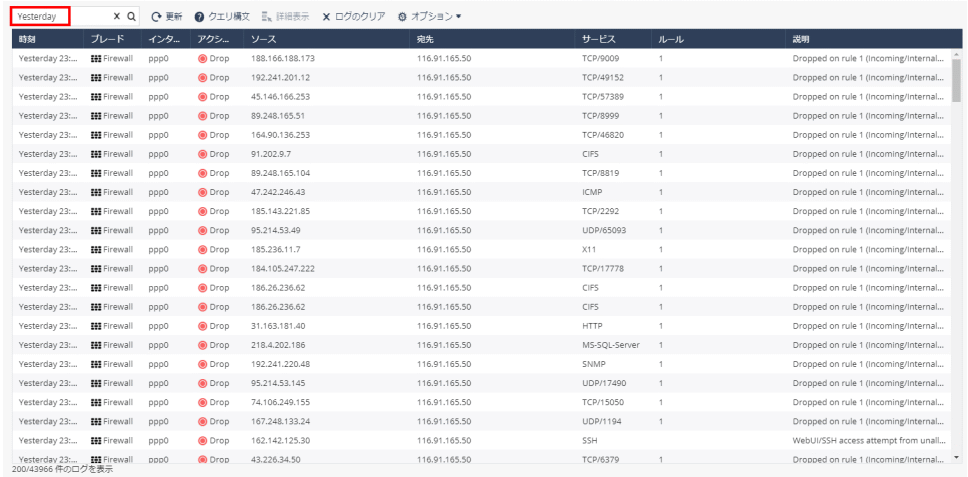968x477 pixels.
Task: Click the 詳細表示 details view button
Action: pyautogui.click(x=286, y=17)
